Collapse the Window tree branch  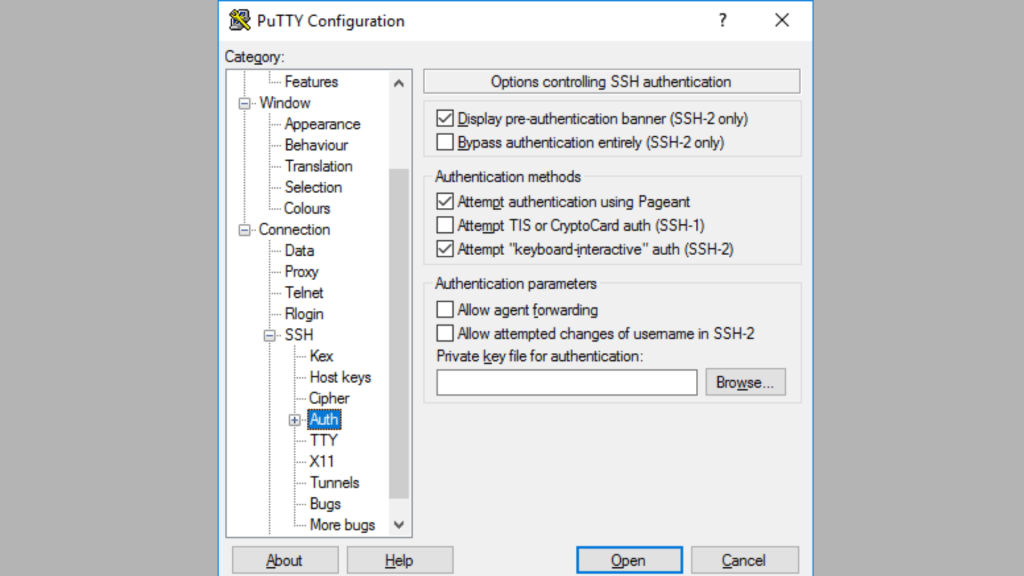pos(244,102)
